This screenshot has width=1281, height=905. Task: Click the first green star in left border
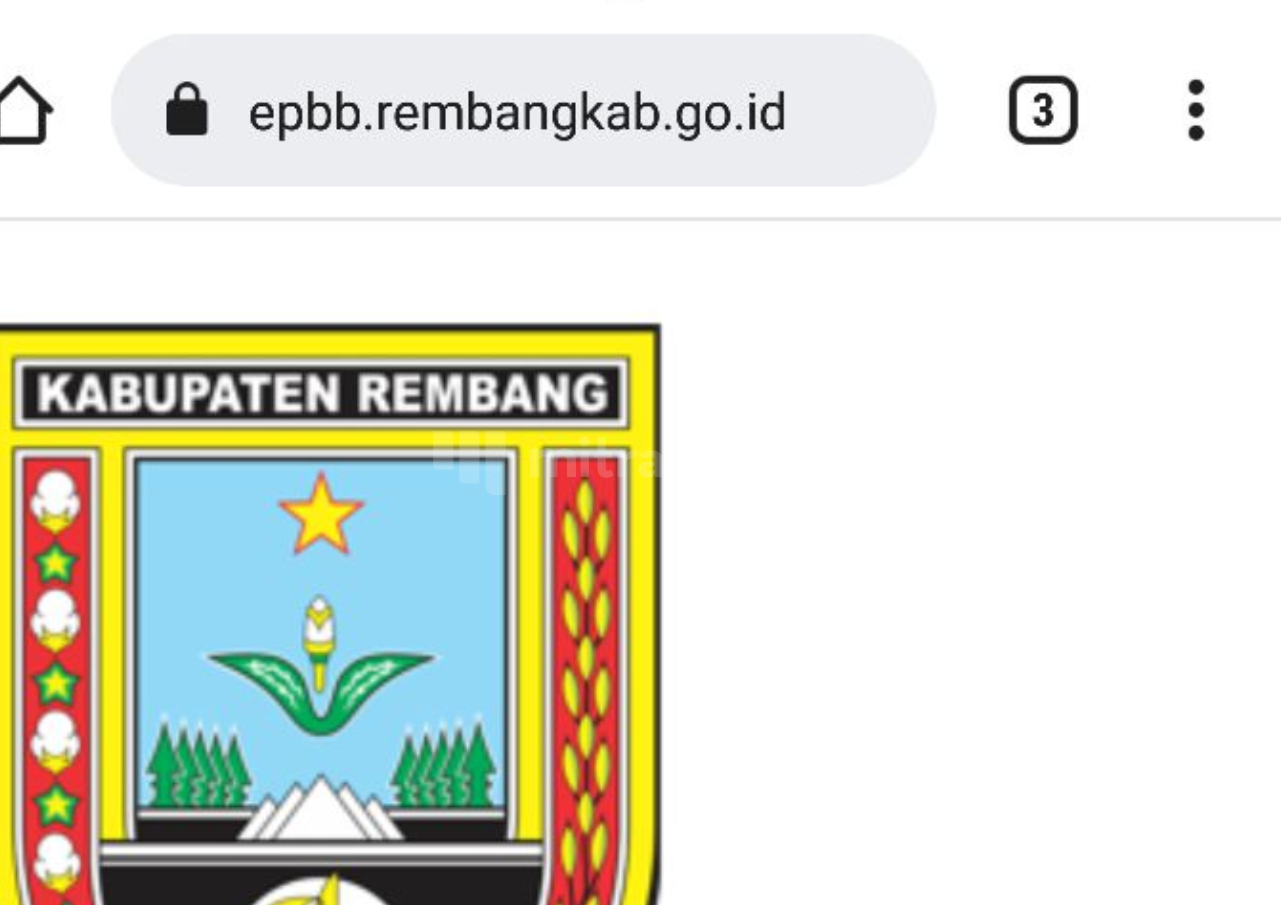click(55, 562)
